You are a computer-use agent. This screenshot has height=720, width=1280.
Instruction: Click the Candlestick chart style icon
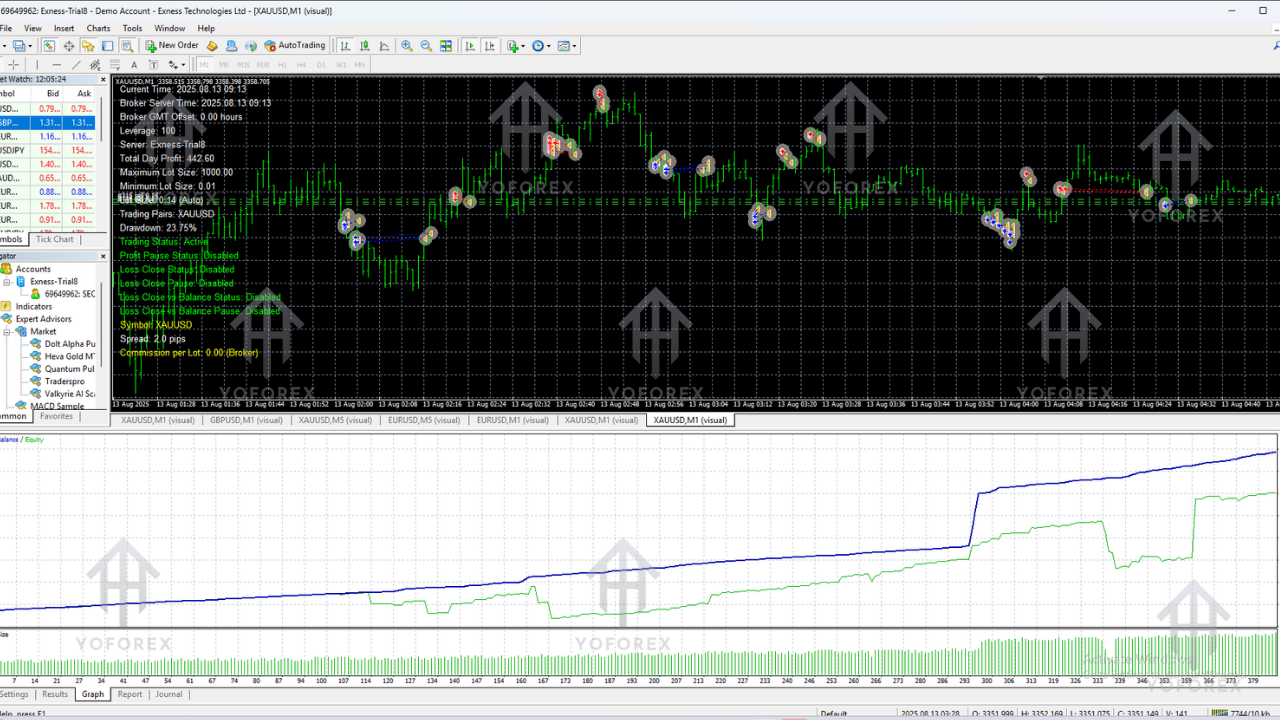pos(365,45)
